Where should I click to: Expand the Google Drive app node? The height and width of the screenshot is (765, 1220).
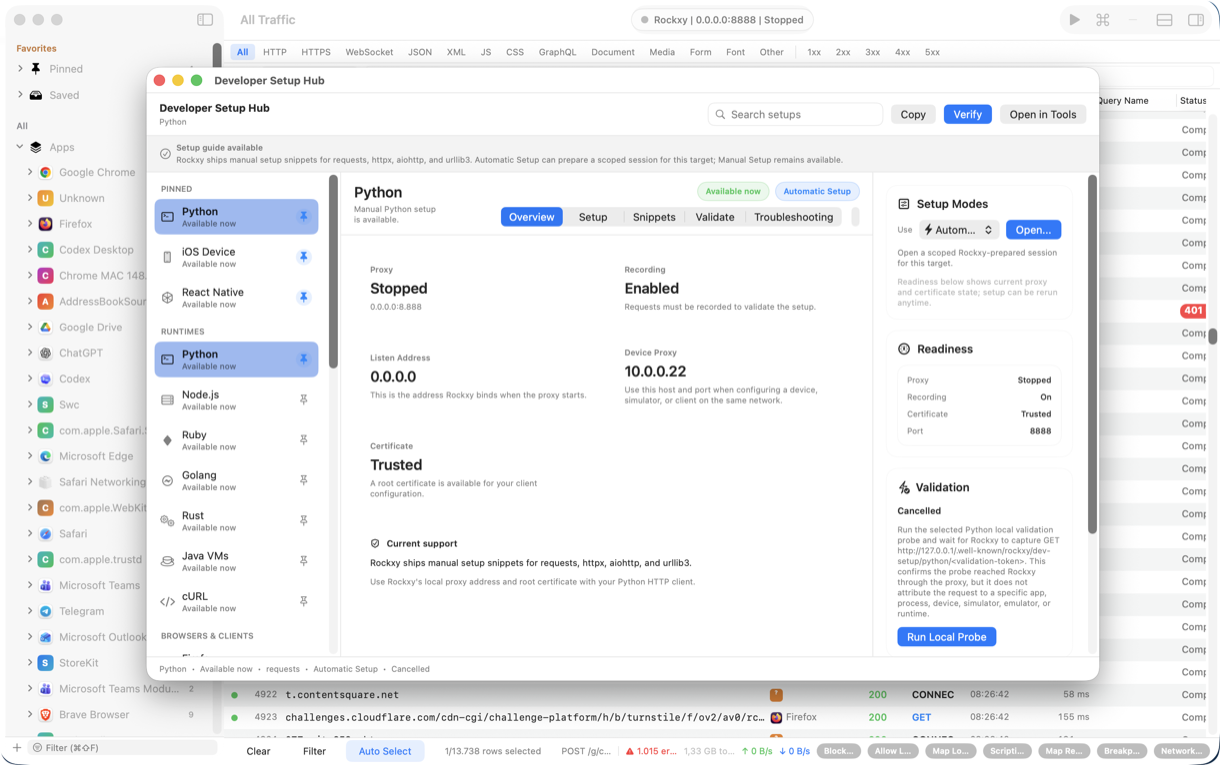tap(30, 327)
